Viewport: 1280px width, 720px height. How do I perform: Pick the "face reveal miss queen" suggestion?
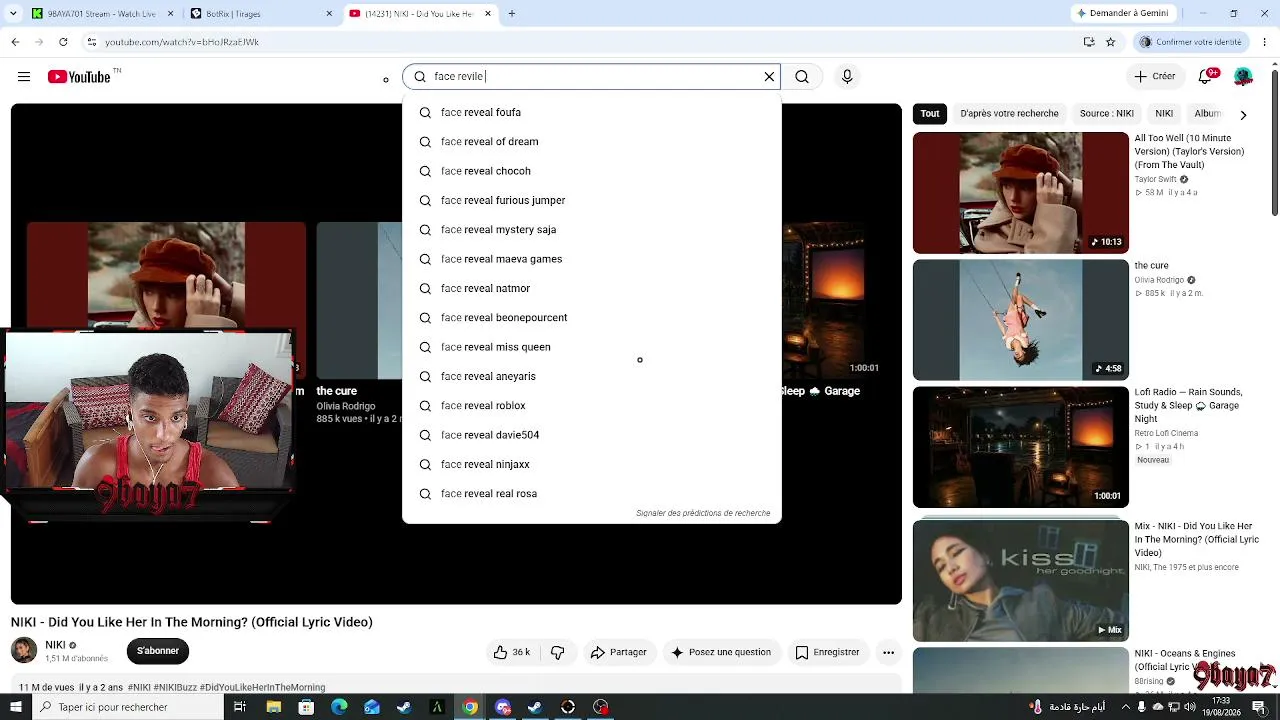(591, 347)
